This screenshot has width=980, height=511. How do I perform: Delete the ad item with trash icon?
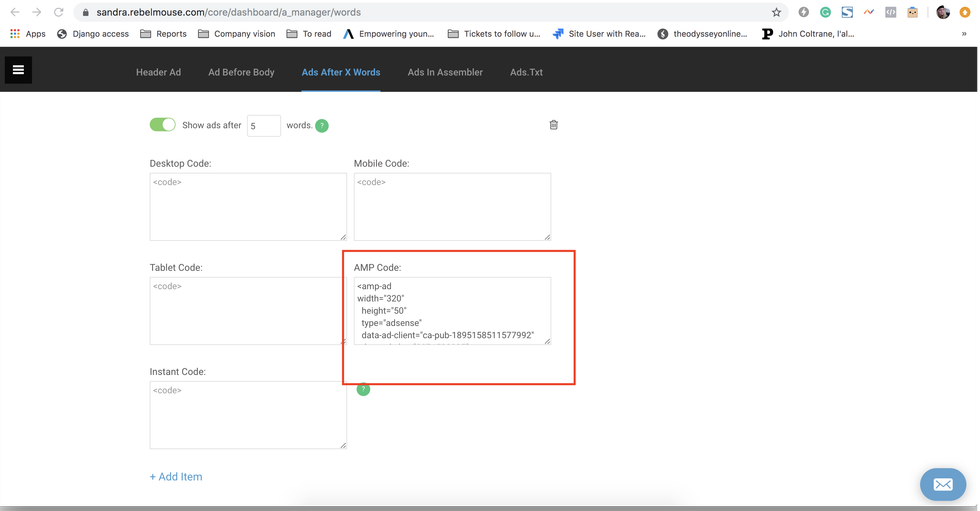553,125
